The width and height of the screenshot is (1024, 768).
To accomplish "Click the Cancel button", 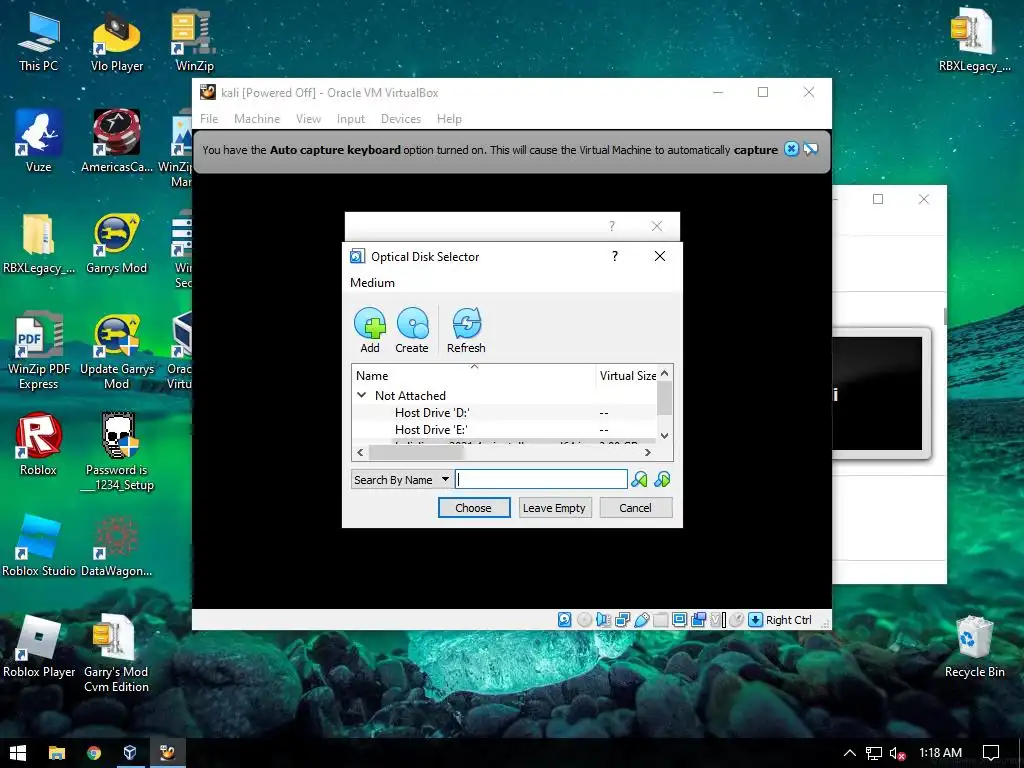I will [x=635, y=508].
